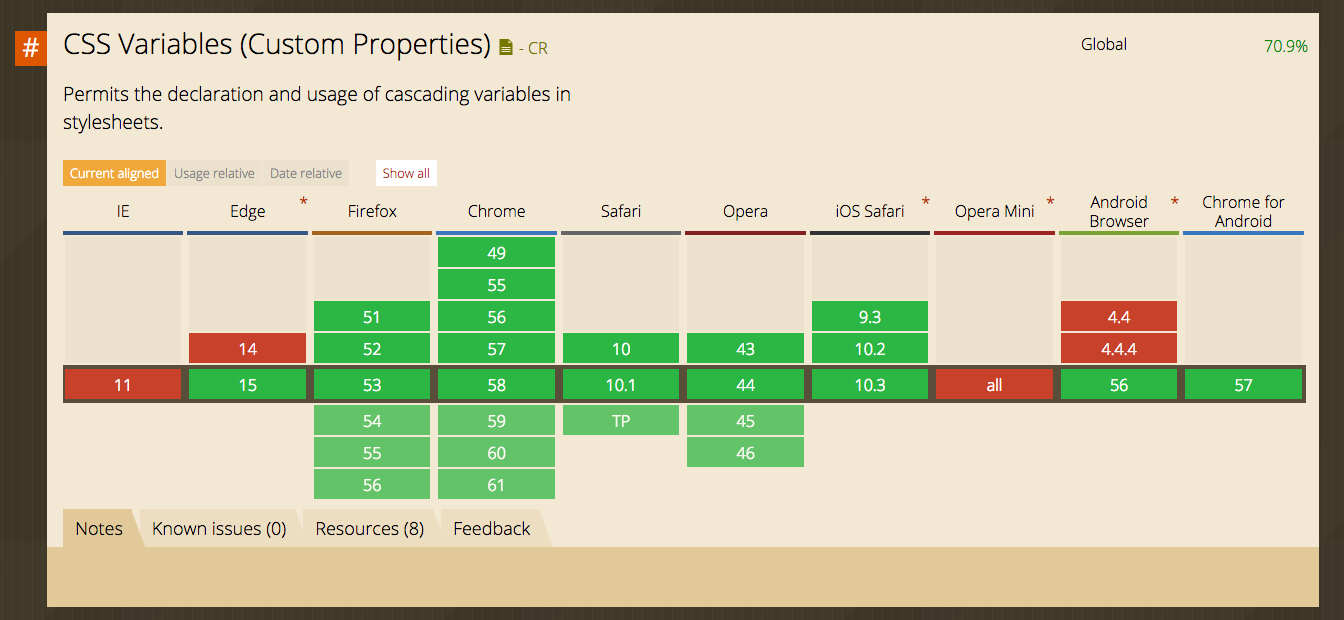The width and height of the screenshot is (1344, 620).
Task: Click the asterisk next to iOS Safari
Action: pyautogui.click(x=925, y=202)
